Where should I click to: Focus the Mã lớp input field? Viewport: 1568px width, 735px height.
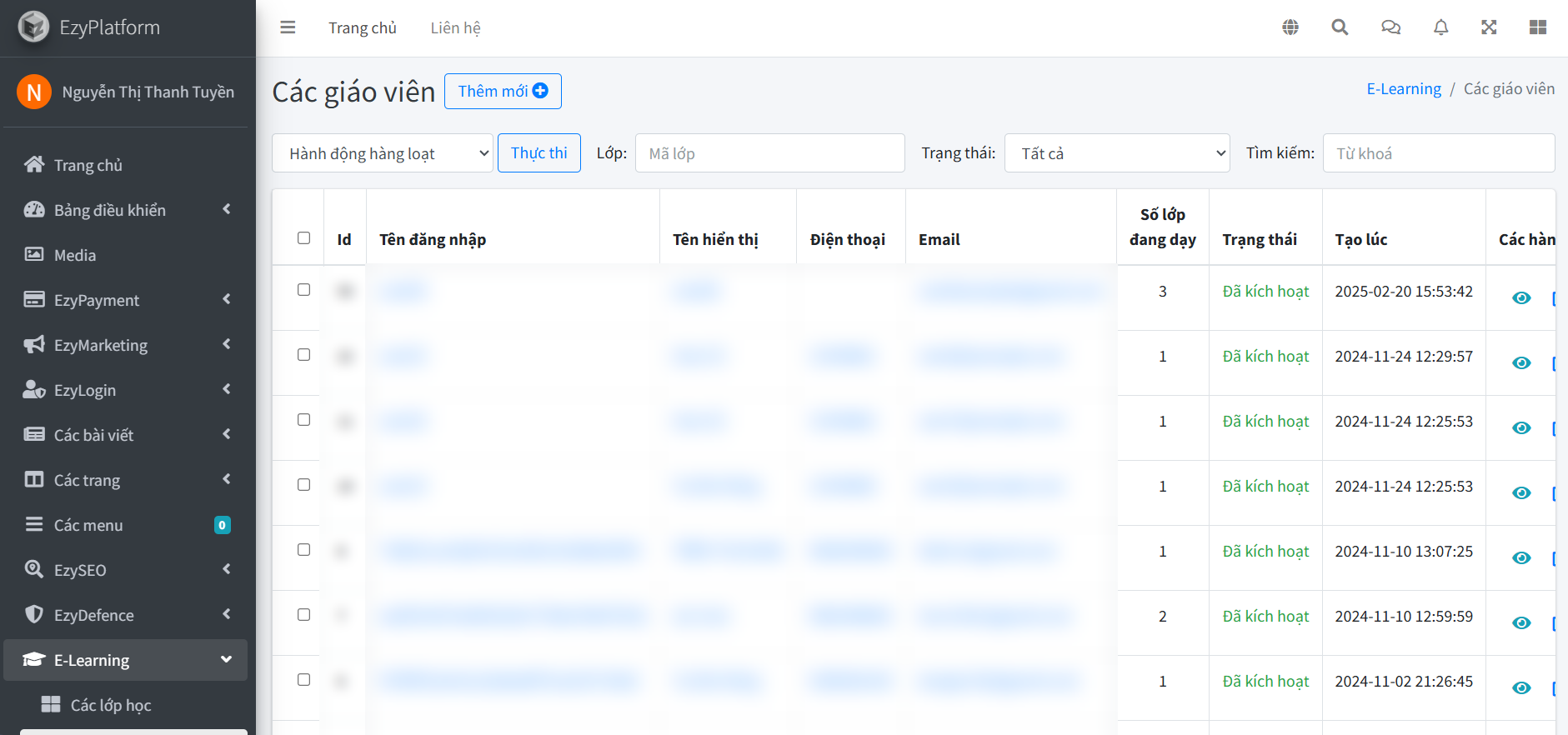(769, 153)
